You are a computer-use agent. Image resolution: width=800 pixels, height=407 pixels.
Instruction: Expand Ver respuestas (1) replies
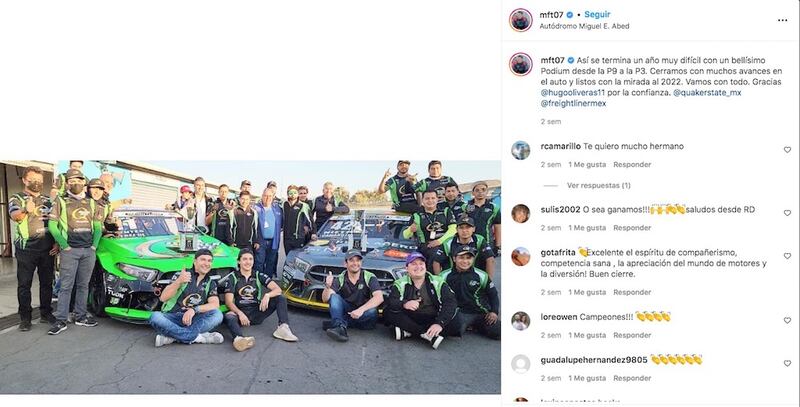click(598, 186)
